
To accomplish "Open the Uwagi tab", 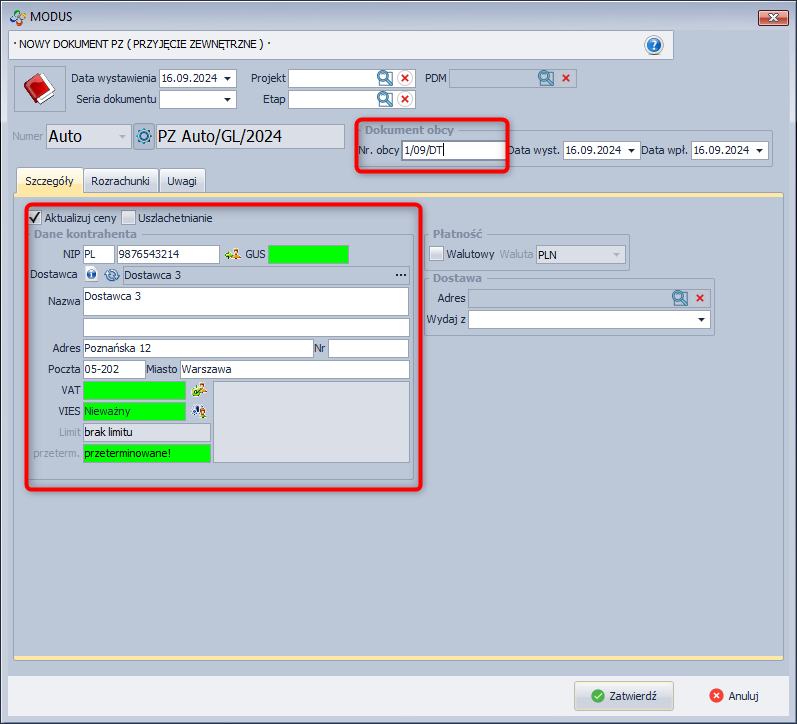I will pos(182,180).
